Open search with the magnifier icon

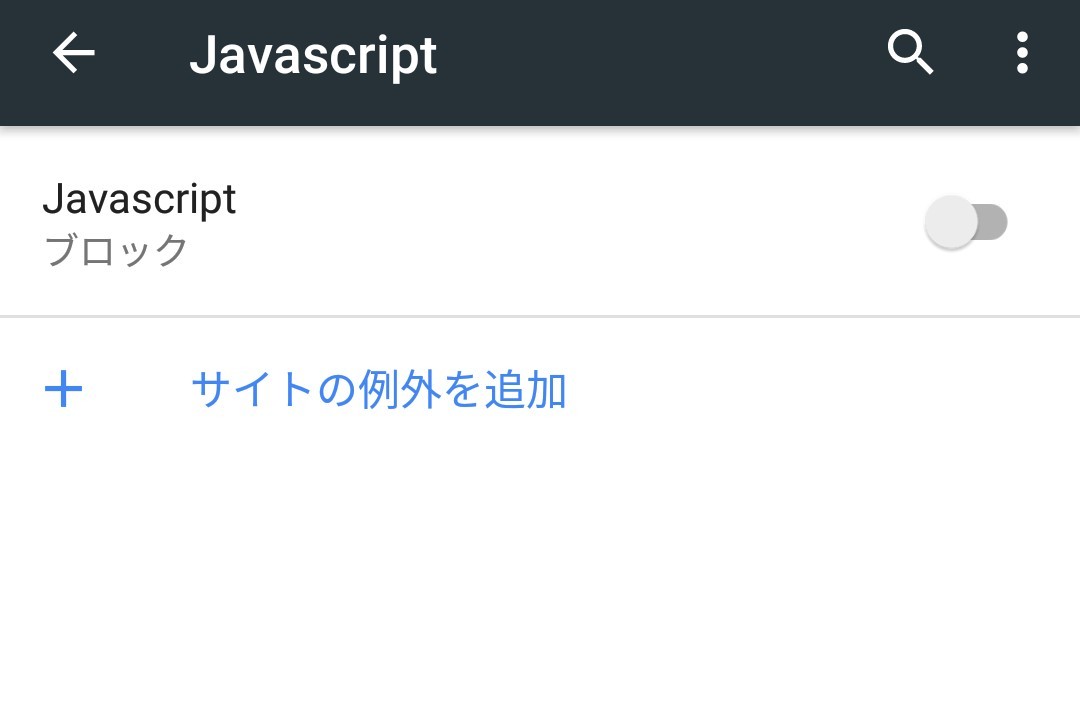tap(910, 53)
